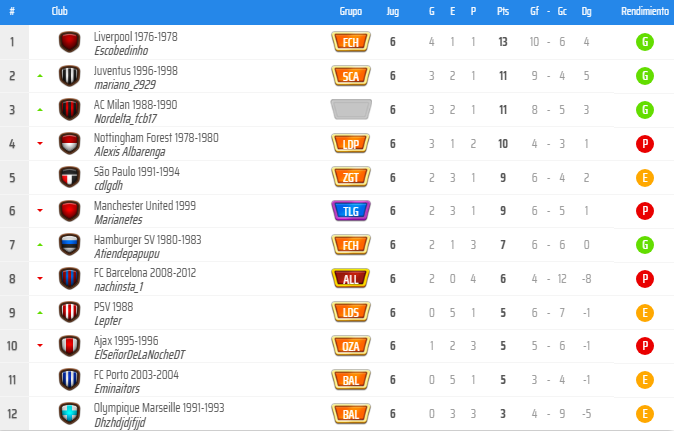Open Escobedinho user profile link
Screen dimensions: 674x431
121,50
